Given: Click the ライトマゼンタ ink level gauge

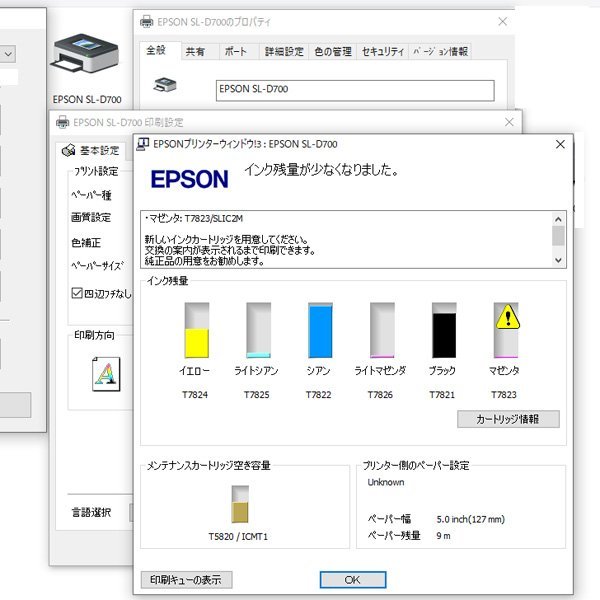Looking at the screenshot, I should click(382, 330).
